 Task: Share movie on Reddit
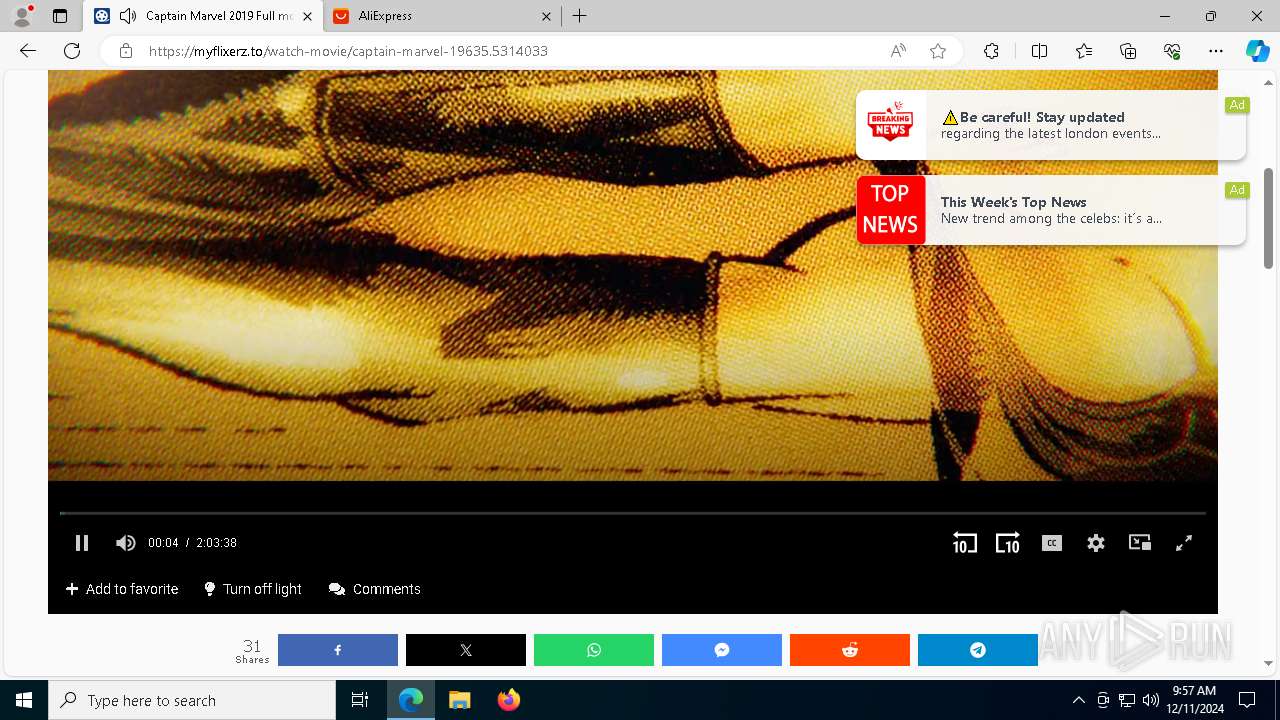tap(850, 650)
